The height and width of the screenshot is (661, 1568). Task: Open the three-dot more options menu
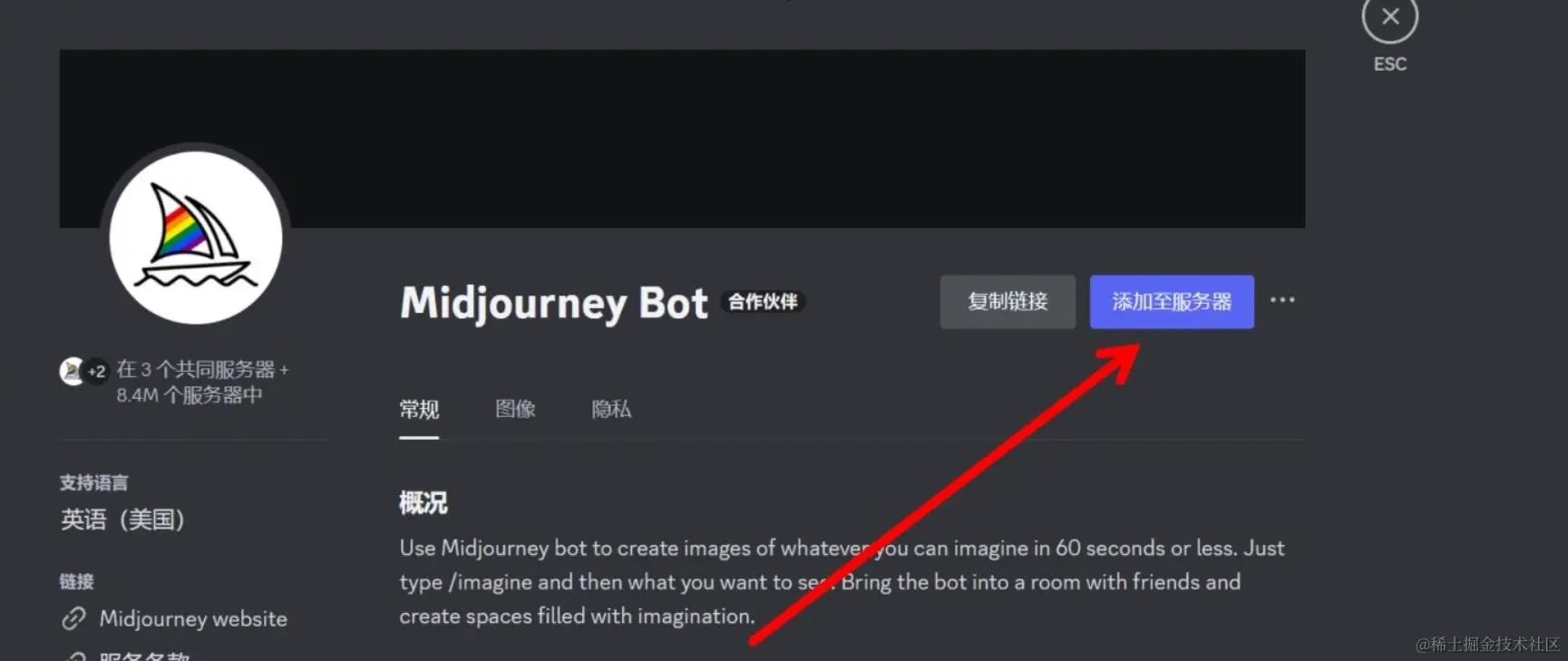click(1282, 300)
